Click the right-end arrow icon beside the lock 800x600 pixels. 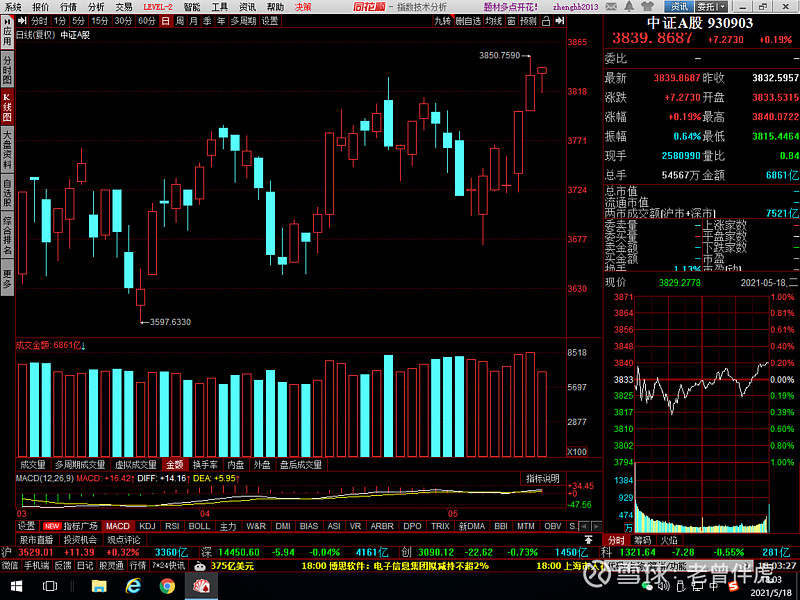[560, 21]
